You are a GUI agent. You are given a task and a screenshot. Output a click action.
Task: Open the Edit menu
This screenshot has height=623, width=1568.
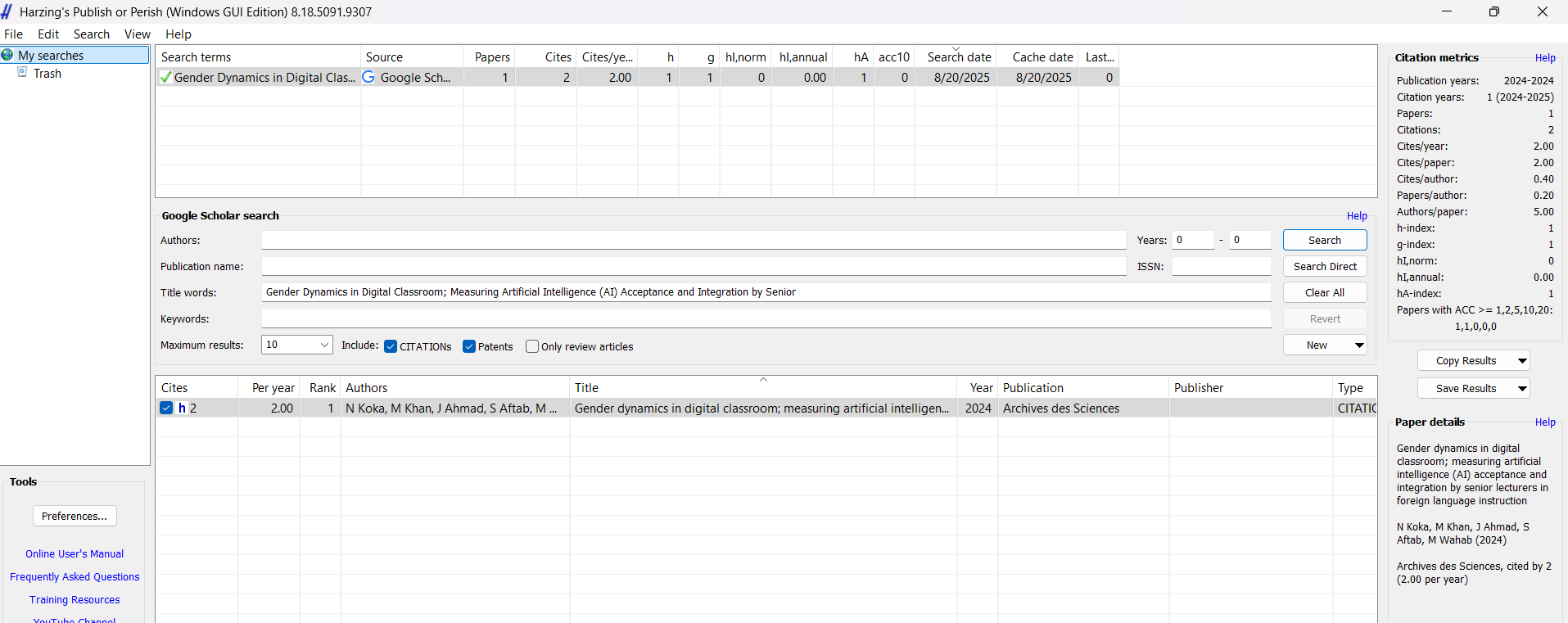pyautogui.click(x=48, y=34)
